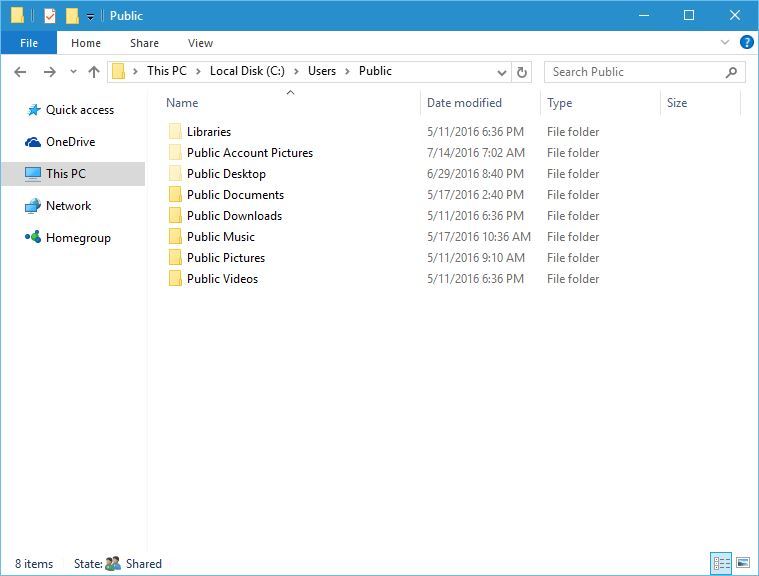Click the 5/17/2016 10:36 AM date cell
The width and height of the screenshot is (759, 576).
479,237
